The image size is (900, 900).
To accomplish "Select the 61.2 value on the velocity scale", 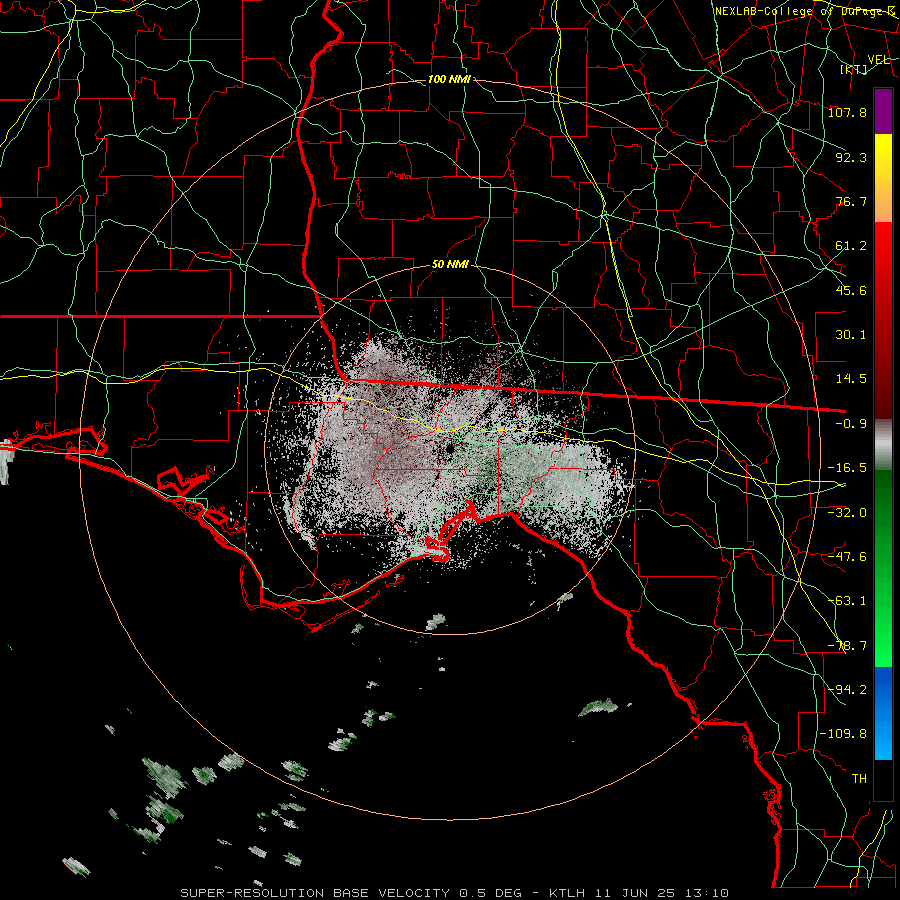I will (851, 246).
